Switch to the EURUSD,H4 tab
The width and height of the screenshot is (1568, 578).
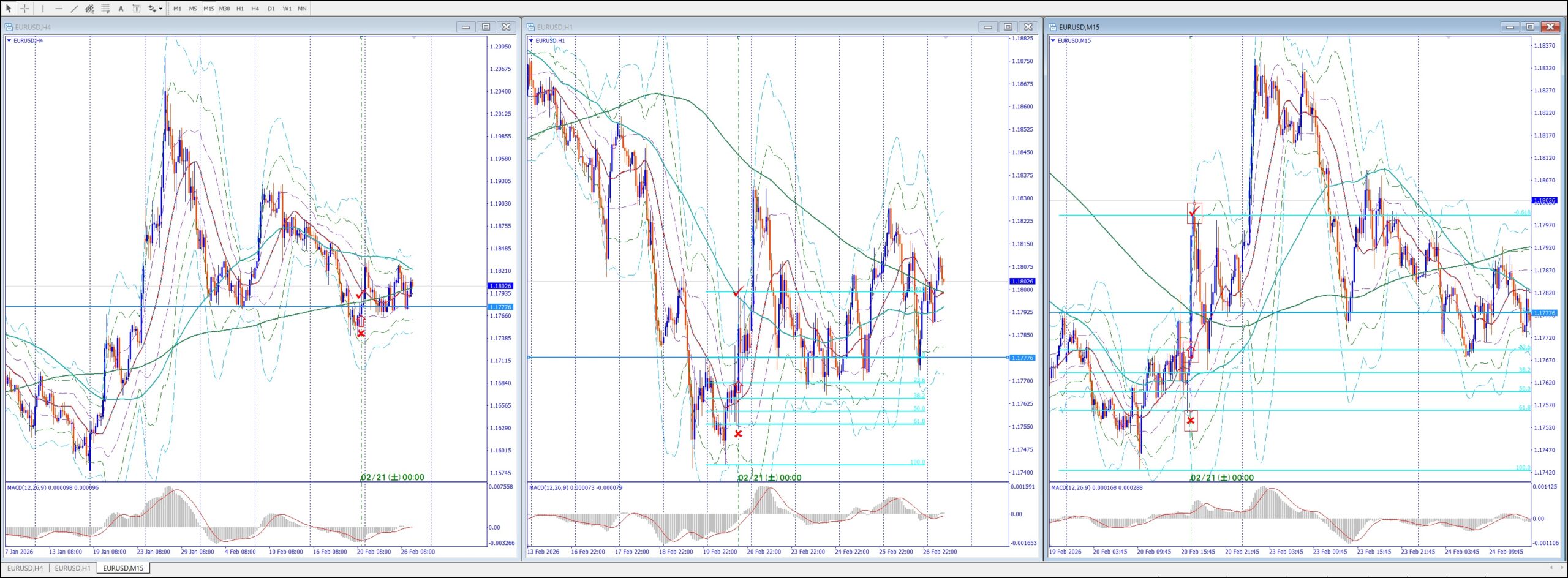click(x=25, y=568)
